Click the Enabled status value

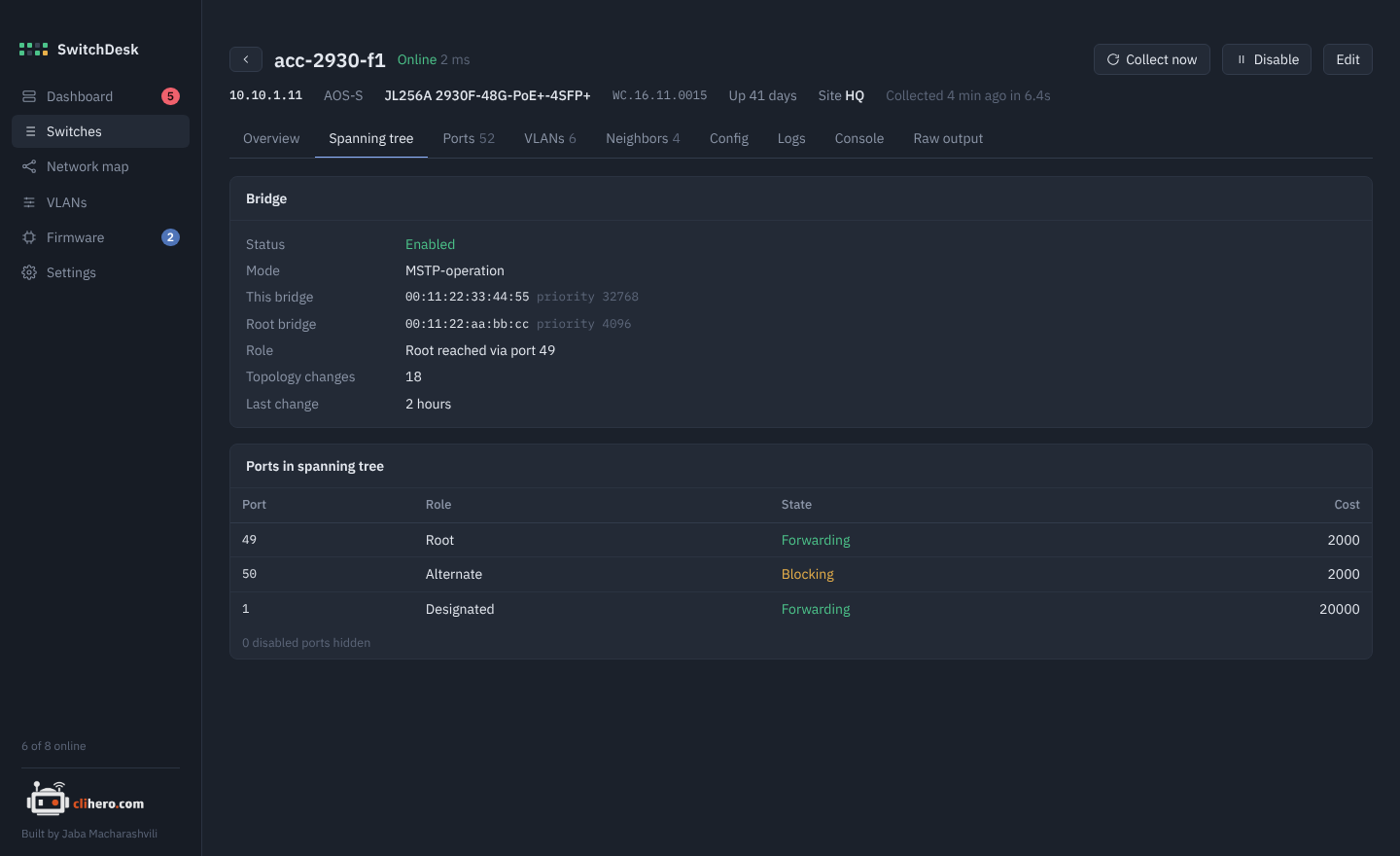point(430,244)
